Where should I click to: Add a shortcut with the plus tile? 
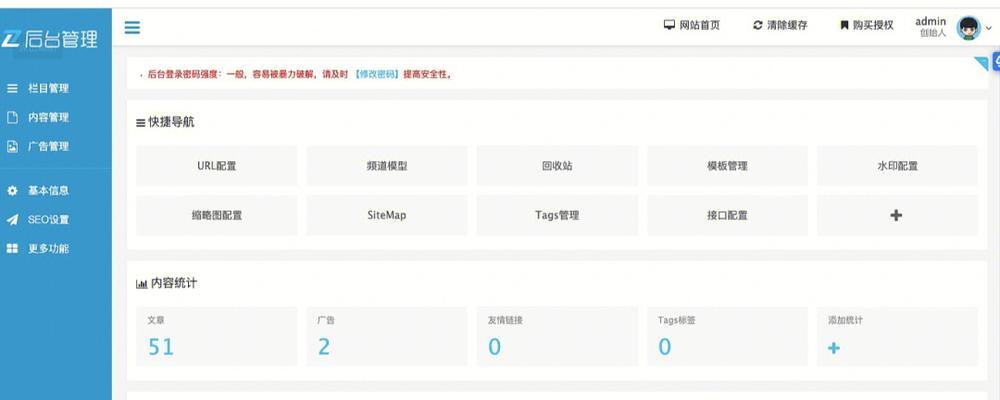(897, 215)
